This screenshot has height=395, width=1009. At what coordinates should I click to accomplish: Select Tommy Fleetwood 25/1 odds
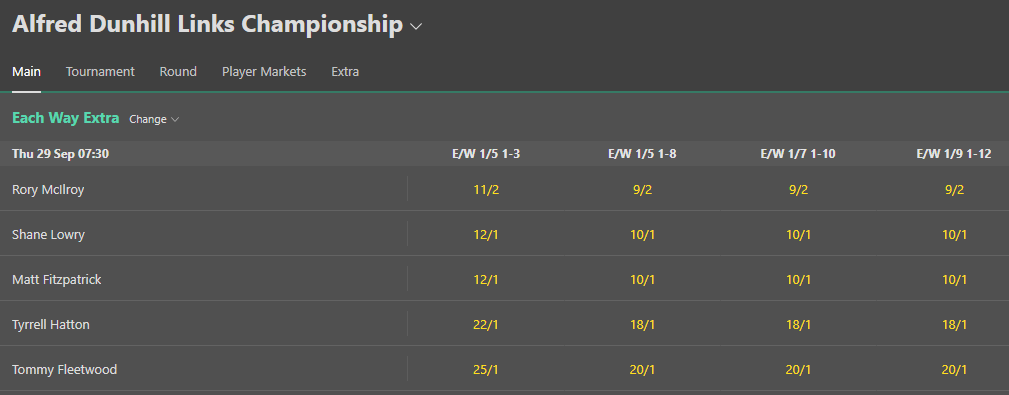486,369
